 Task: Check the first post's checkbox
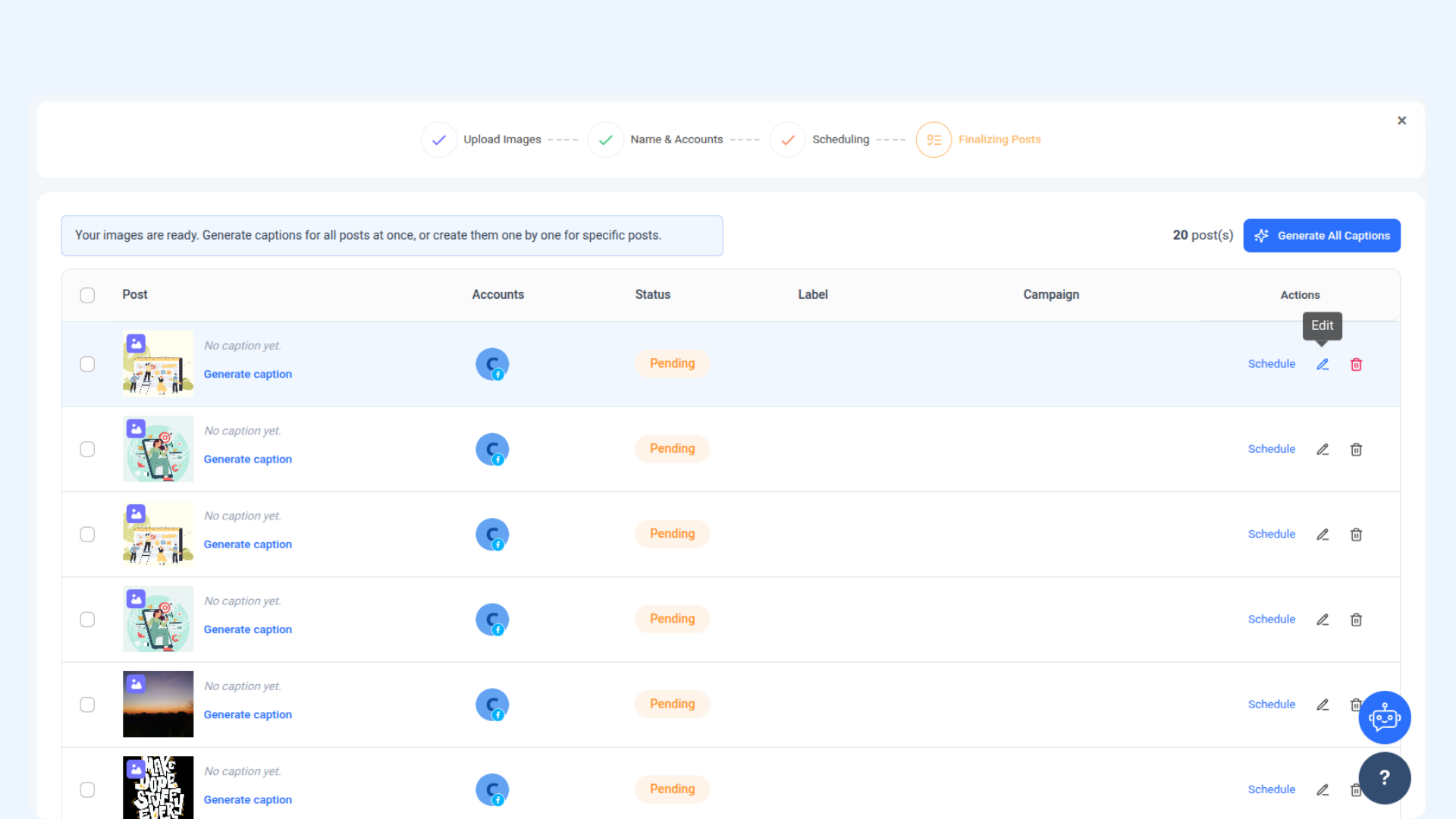point(87,365)
